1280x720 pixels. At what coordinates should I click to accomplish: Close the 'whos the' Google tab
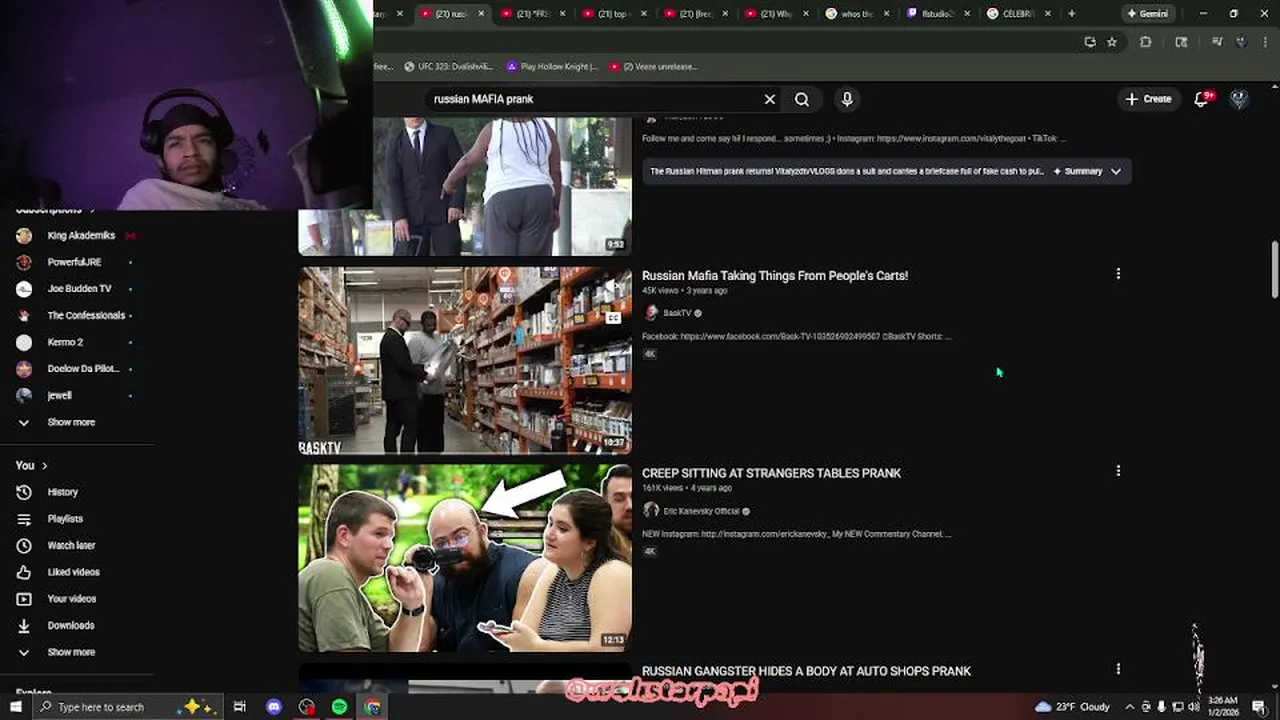point(886,14)
